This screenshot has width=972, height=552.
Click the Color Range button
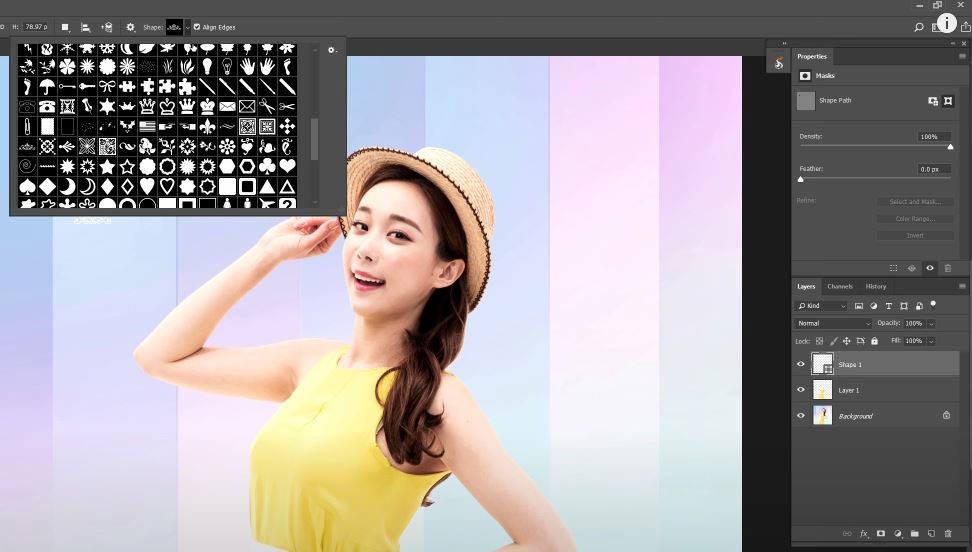(x=915, y=218)
